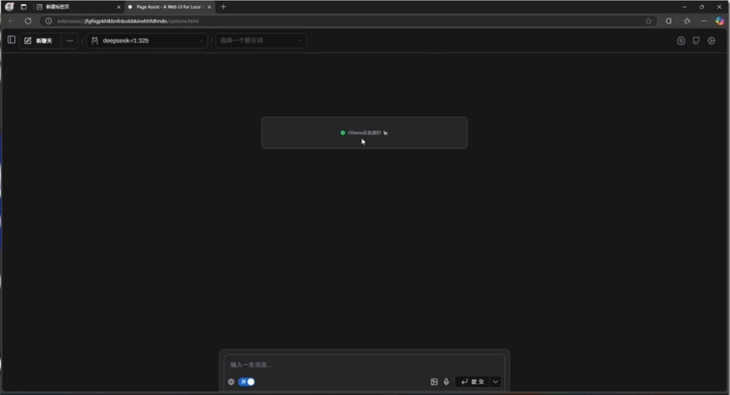The image size is (730, 395).
Task: Toggle the web search switch off
Action: (x=246, y=381)
